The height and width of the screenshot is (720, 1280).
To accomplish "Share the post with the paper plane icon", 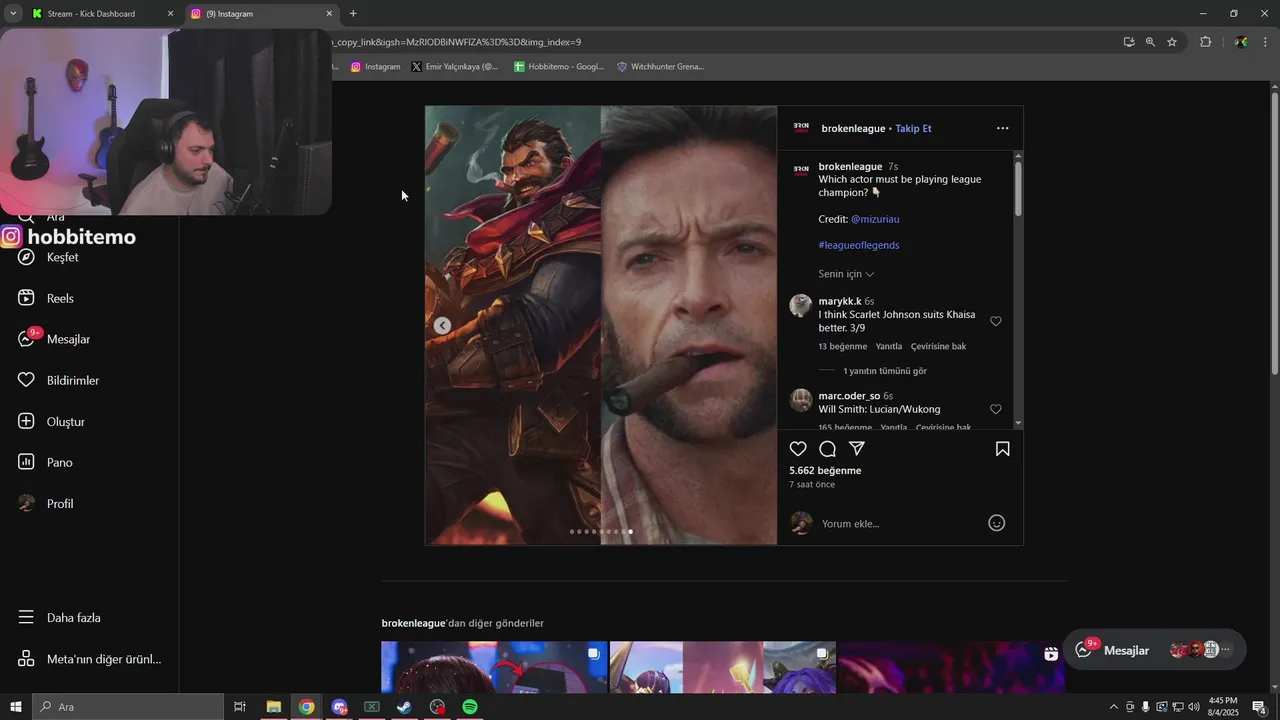I will [x=857, y=449].
